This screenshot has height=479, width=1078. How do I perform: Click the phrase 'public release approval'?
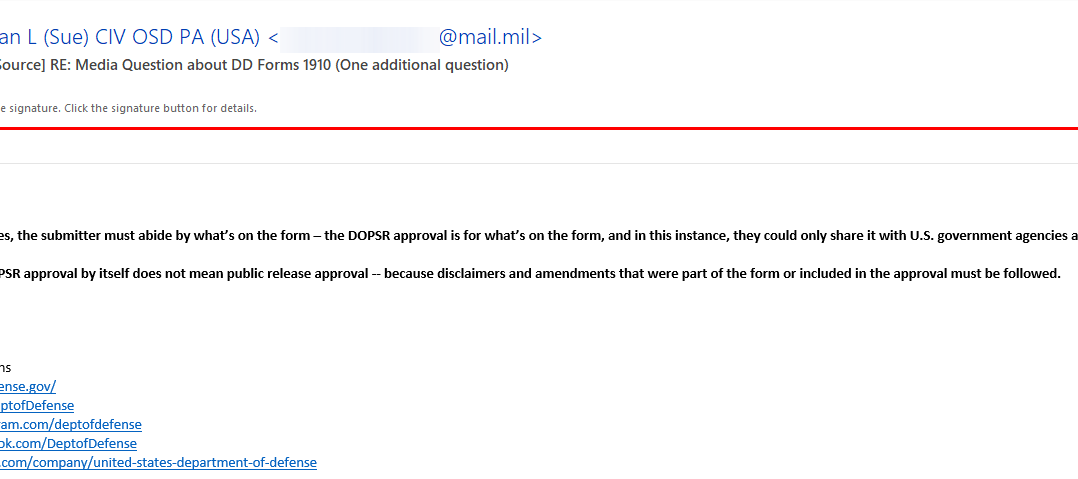307,274
